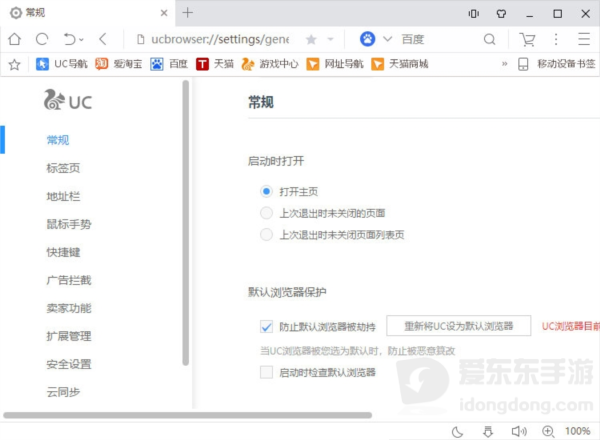
Task: Open 地址栏 settings section
Action: [x=63, y=196]
